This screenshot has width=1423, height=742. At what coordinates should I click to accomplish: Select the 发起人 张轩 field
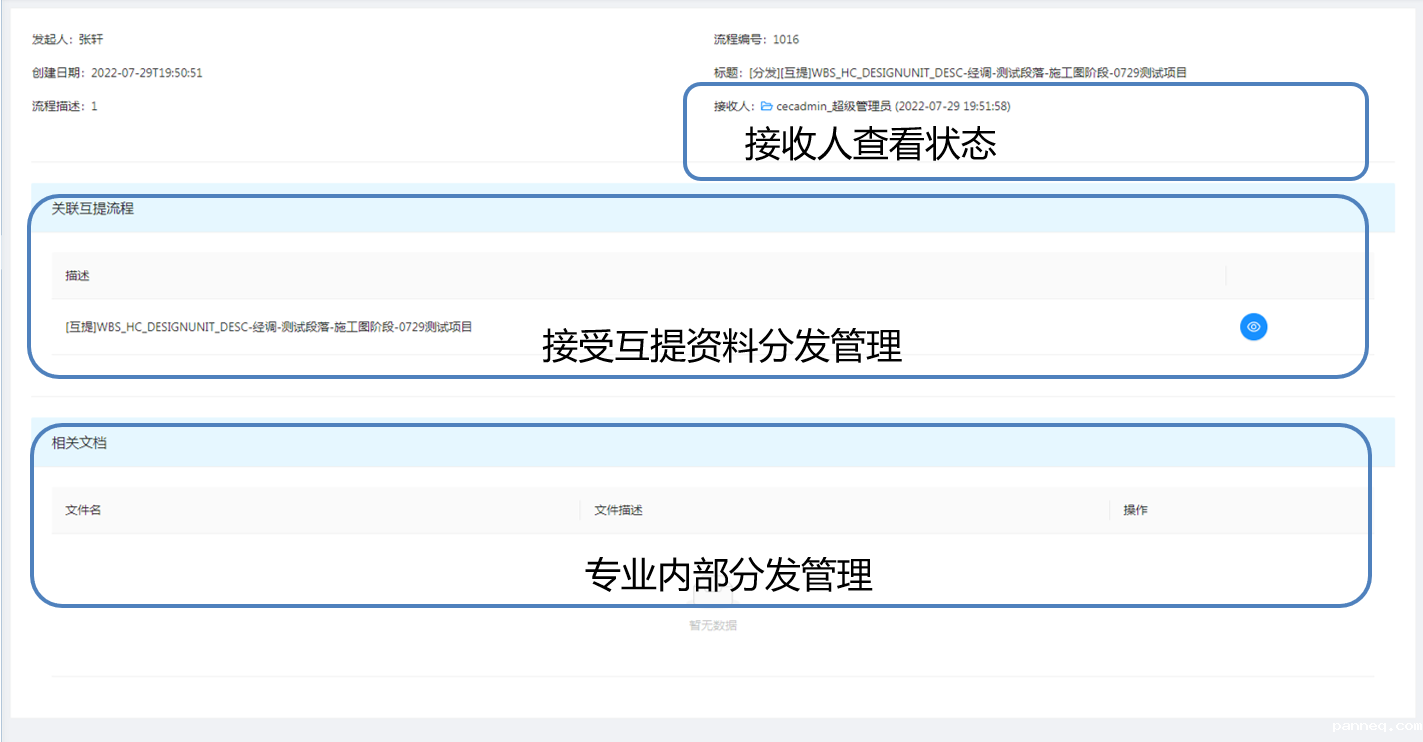click(68, 40)
